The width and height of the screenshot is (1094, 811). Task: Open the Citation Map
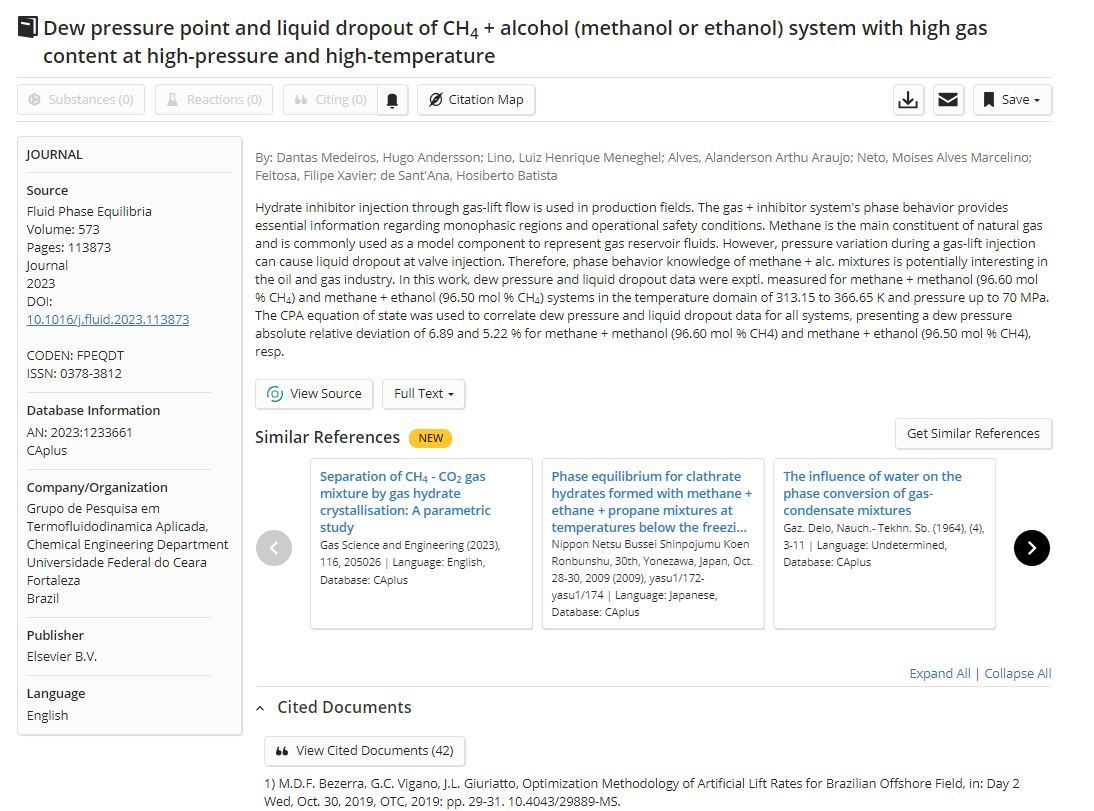coord(476,100)
